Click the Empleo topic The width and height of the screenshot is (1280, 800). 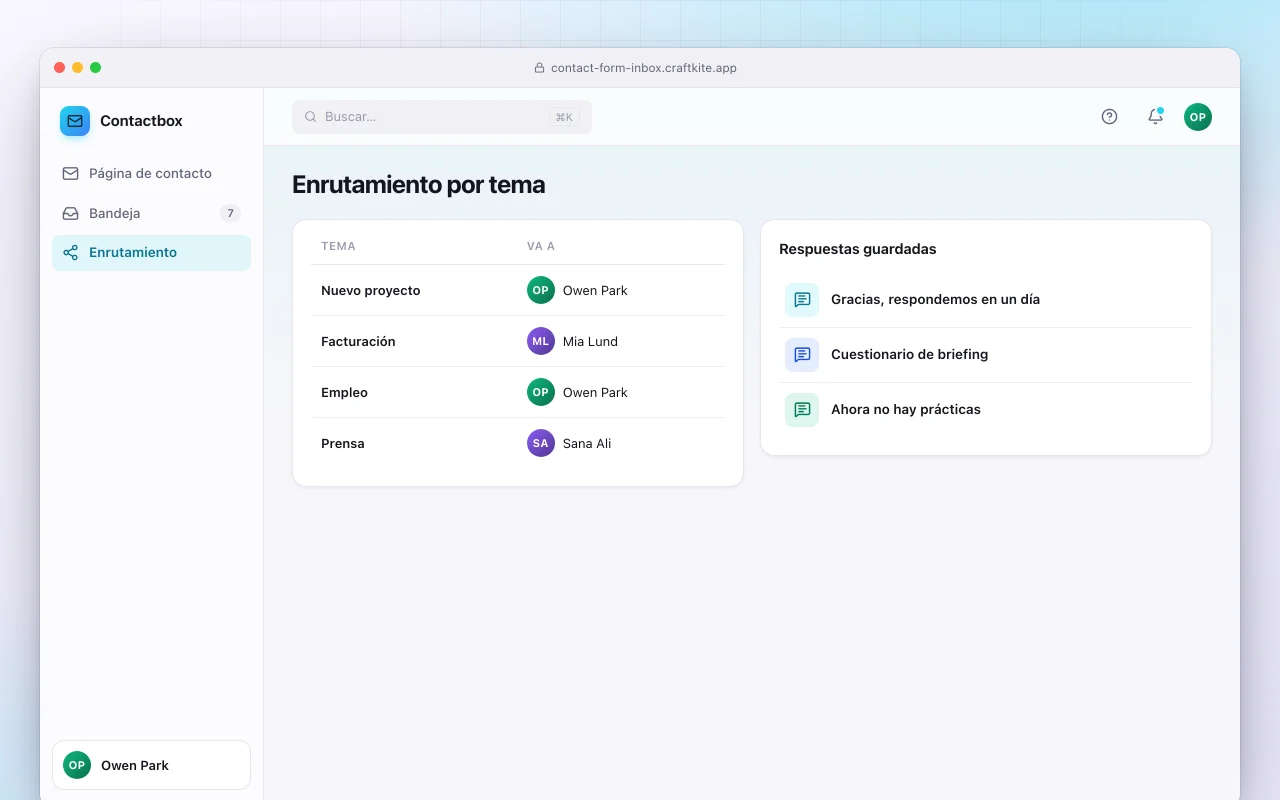click(344, 393)
